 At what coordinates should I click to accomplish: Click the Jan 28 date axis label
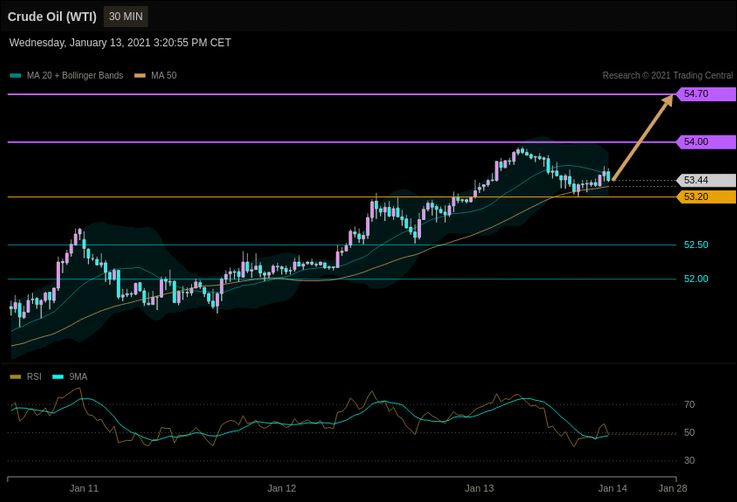click(673, 488)
